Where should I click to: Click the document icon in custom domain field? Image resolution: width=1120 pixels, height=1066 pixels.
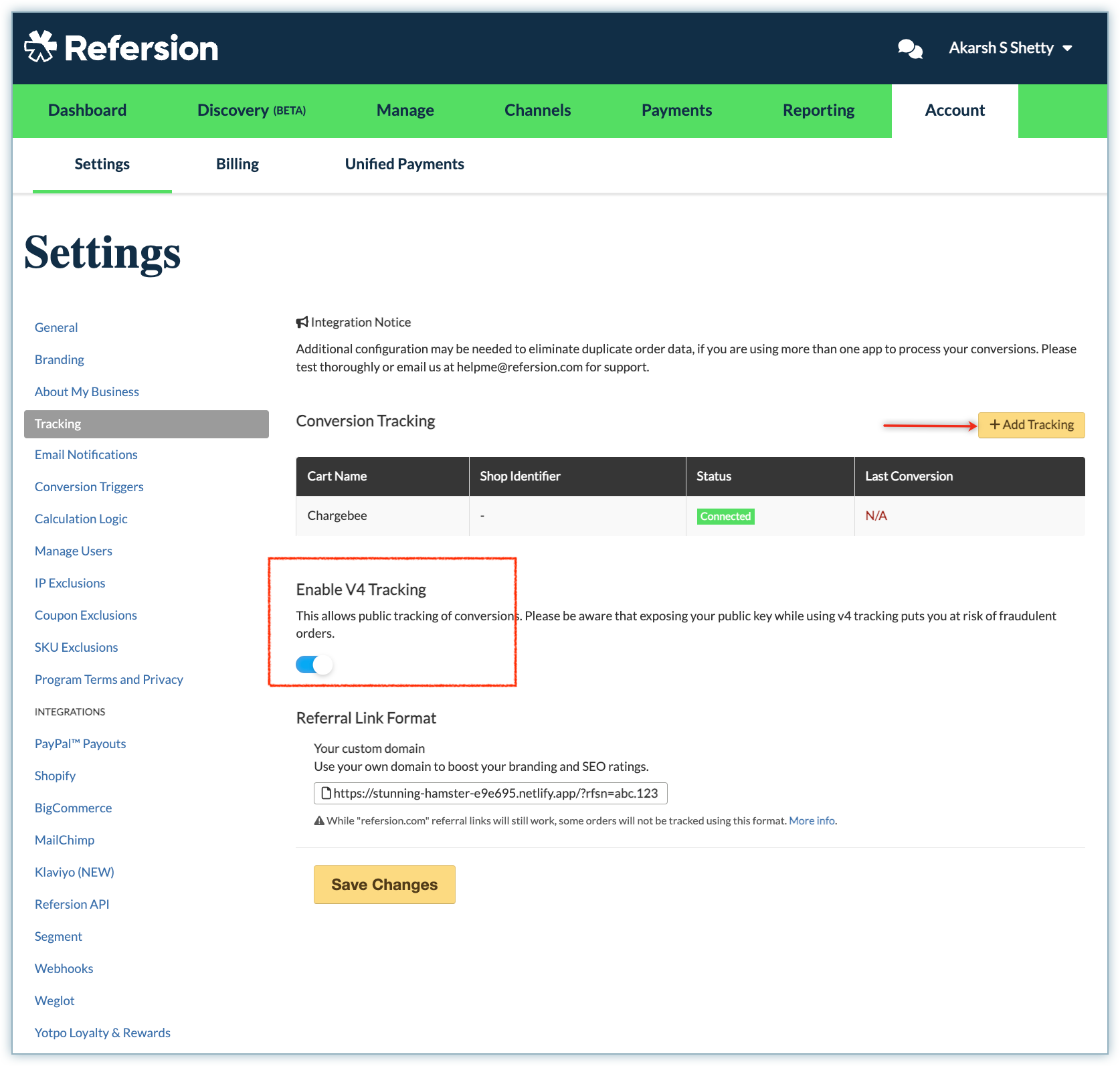326,794
